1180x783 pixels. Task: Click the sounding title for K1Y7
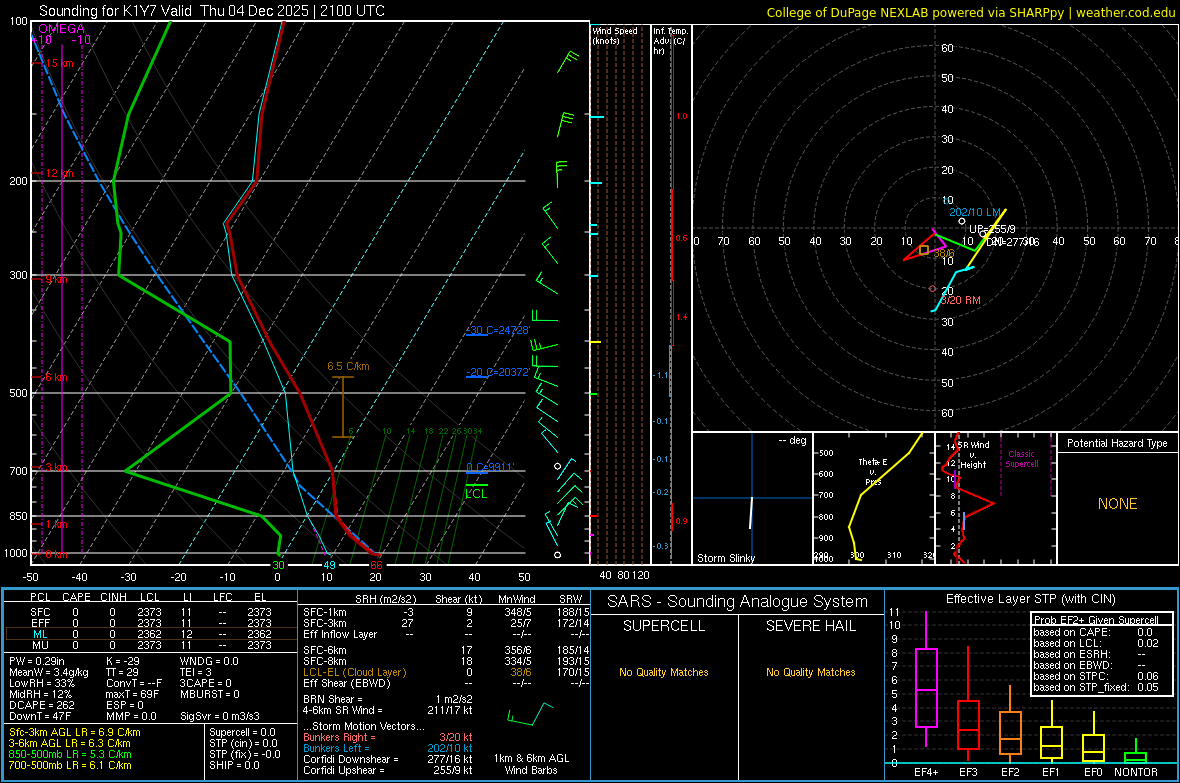[x=211, y=11]
